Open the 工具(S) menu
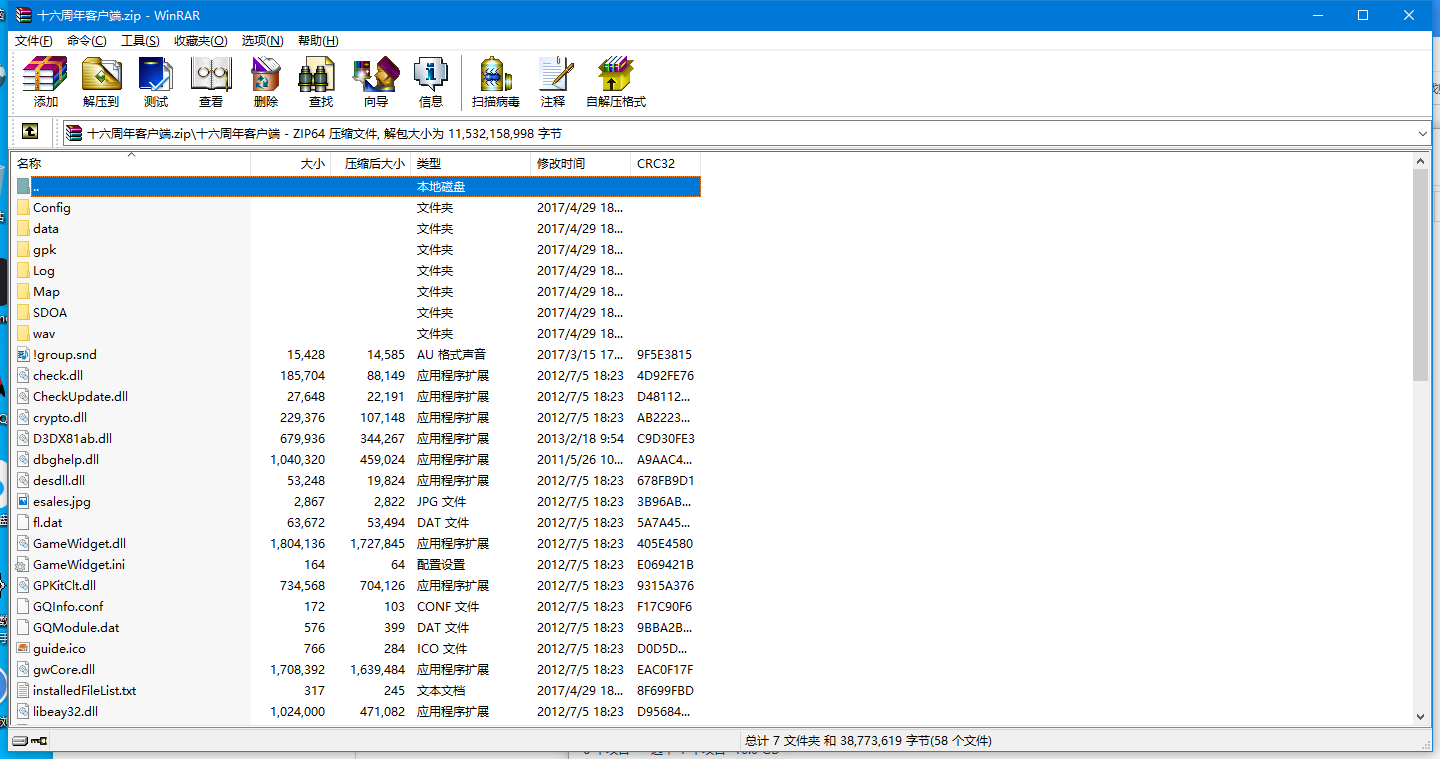The height and width of the screenshot is (759, 1440). pyautogui.click(x=140, y=41)
